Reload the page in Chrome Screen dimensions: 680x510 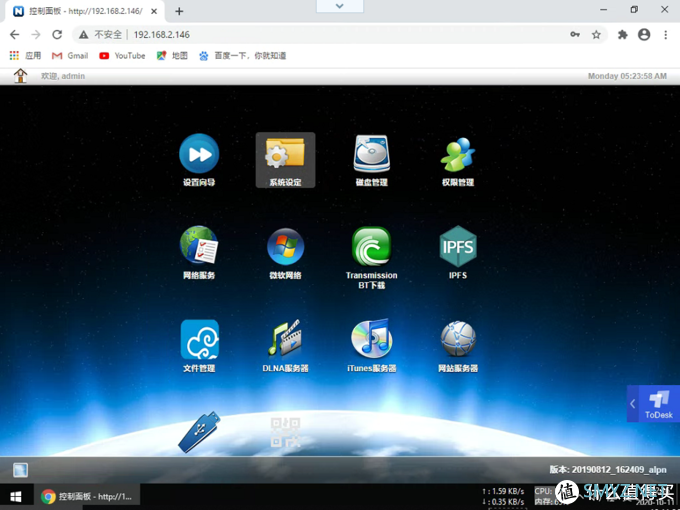click(57, 35)
